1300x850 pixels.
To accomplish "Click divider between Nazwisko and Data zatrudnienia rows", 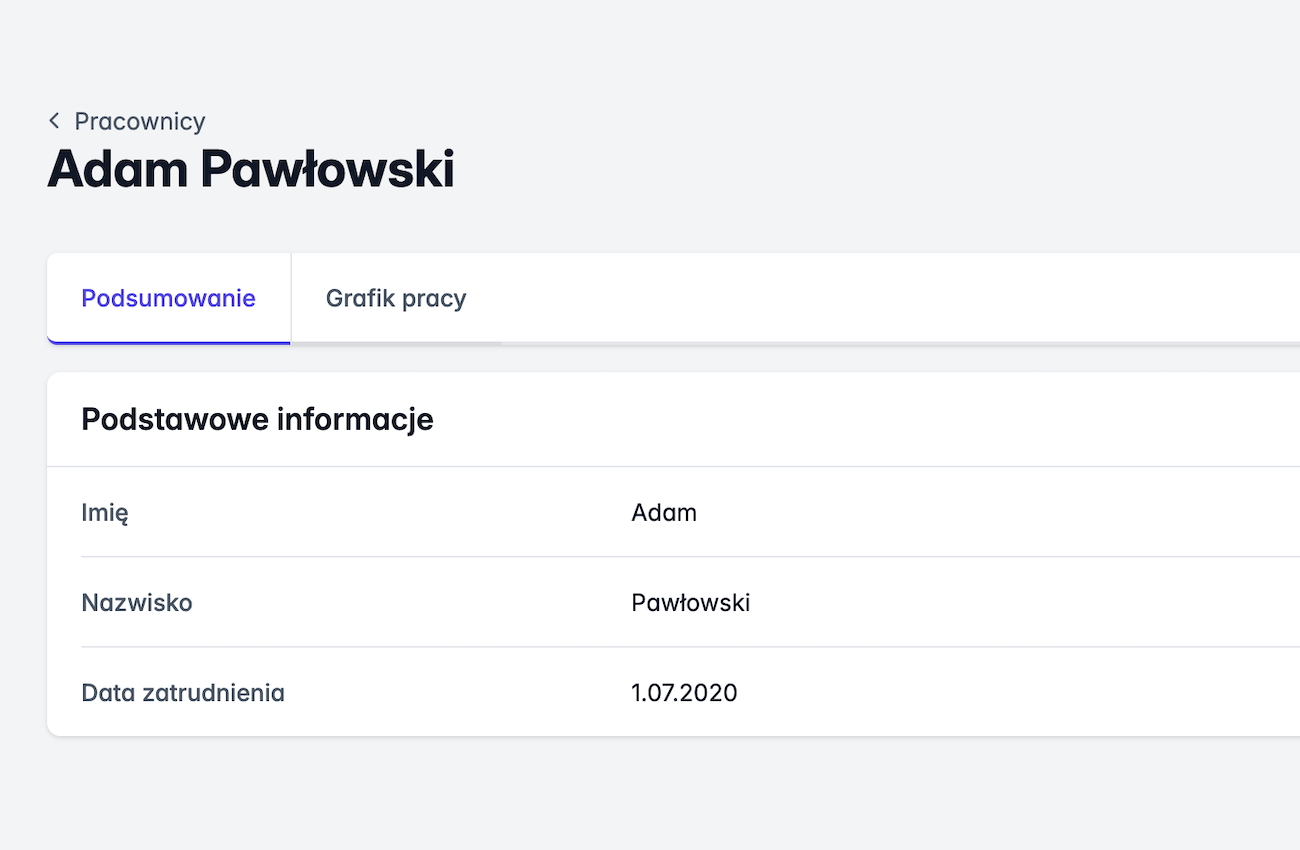I will coord(600,647).
